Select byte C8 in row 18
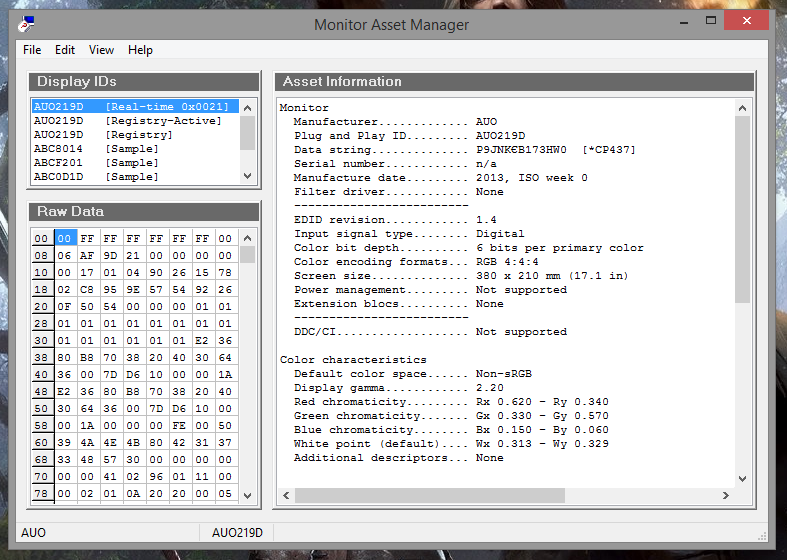Image resolution: width=787 pixels, height=560 pixels. (x=87, y=290)
